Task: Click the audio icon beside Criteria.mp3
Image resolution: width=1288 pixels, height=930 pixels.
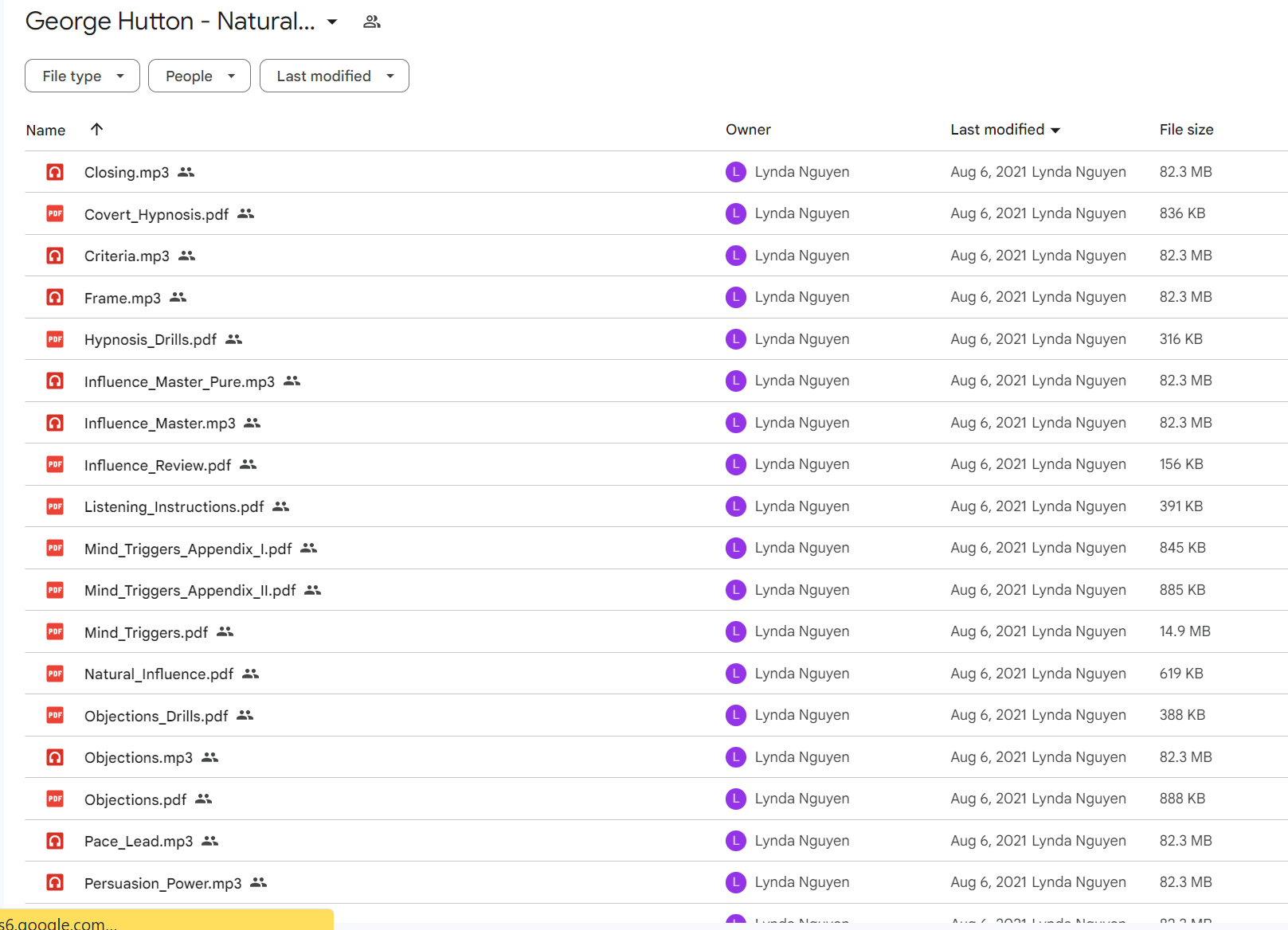Action: [x=55, y=256]
